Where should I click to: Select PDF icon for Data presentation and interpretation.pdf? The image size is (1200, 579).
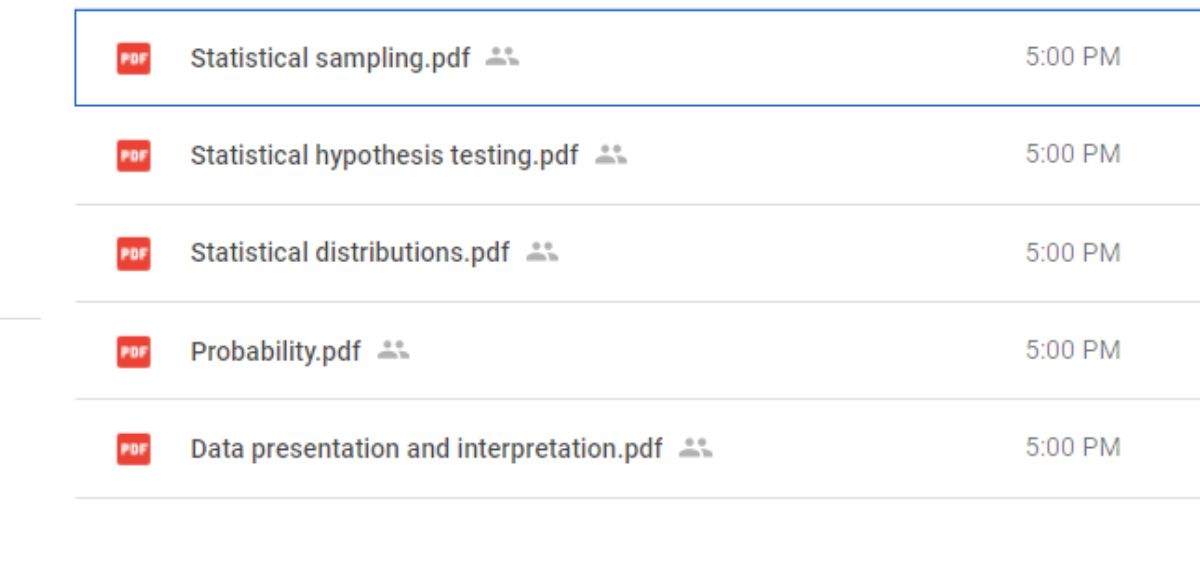[x=133, y=449]
